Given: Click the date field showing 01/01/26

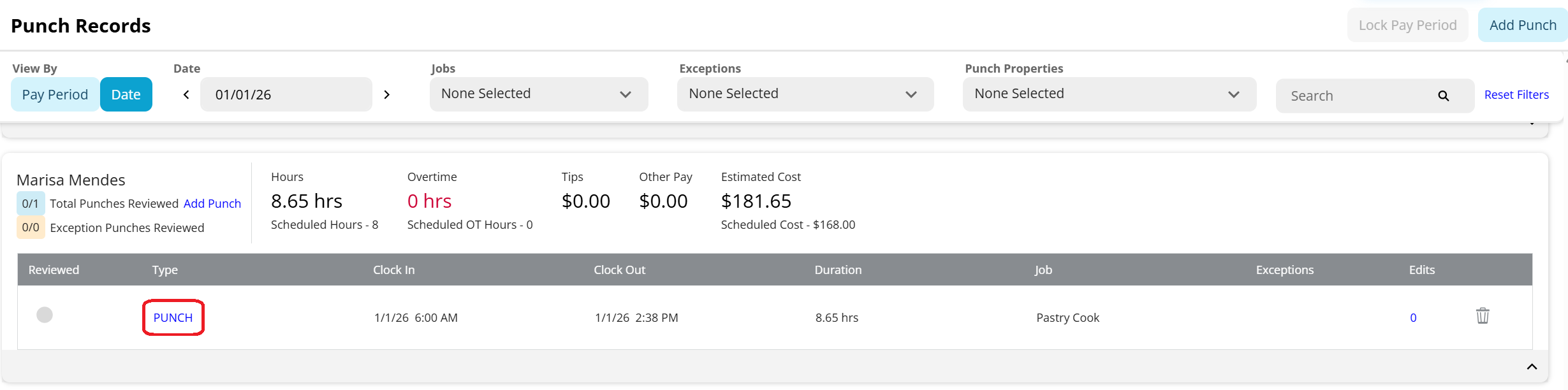Looking at the screenshot, I should point(286,95).
